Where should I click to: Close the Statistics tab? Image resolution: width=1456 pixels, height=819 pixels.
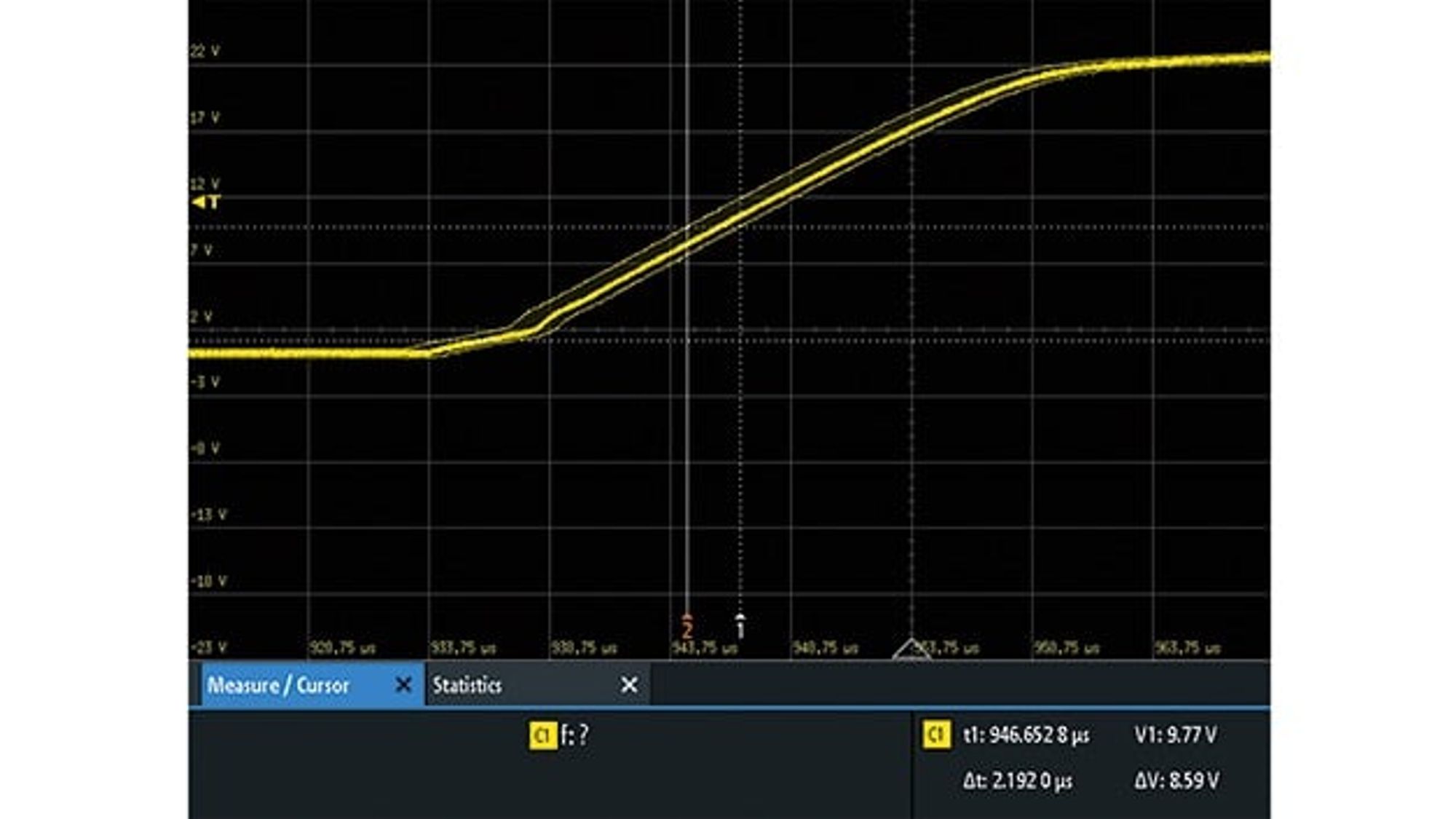[x=629, y=684]
